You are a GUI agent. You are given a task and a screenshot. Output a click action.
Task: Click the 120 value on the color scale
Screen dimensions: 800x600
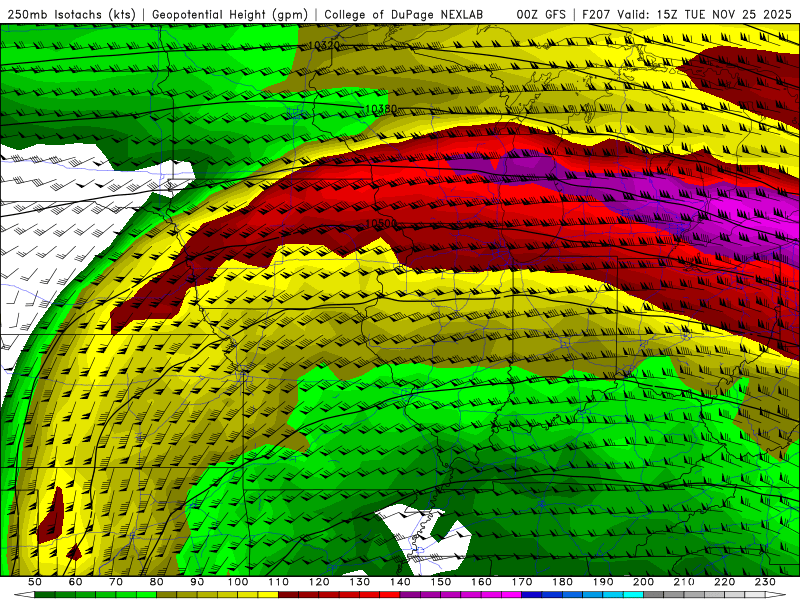[319, 582]
